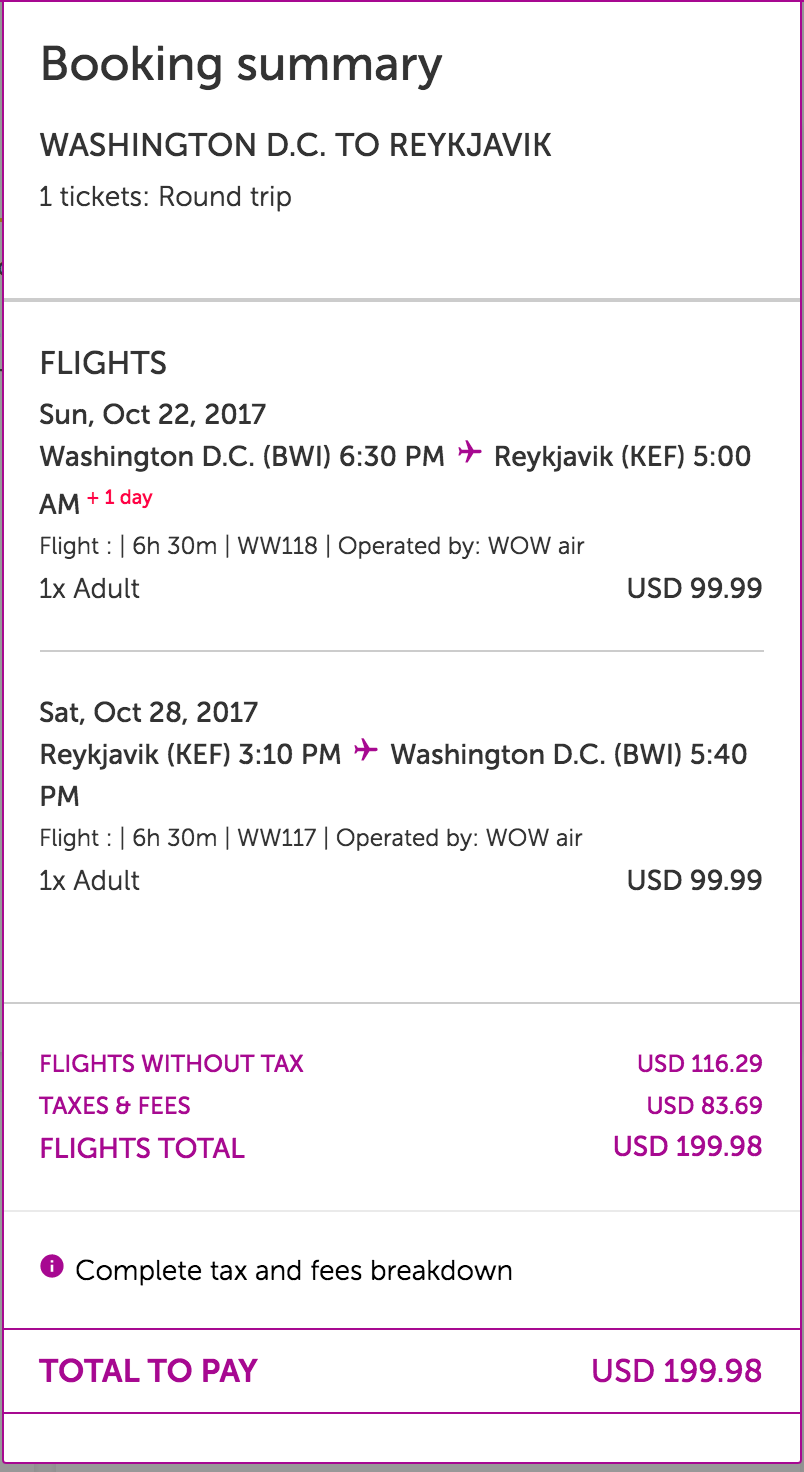The height and width of the screenshot is (1472, 804).
Task: Select the Sun, Oct 22, 2017 departure date
Action: (x=153, y=413)
